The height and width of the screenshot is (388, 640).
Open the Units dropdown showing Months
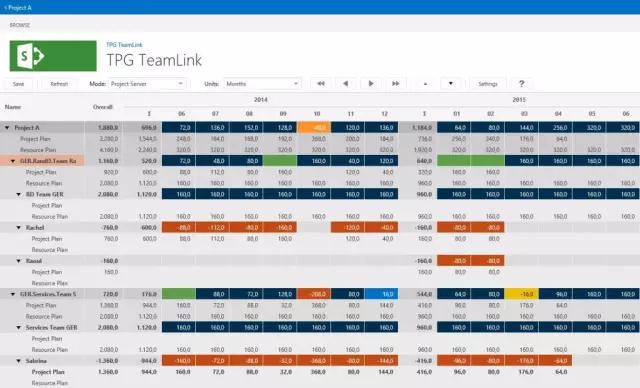(x=262, y=84)
